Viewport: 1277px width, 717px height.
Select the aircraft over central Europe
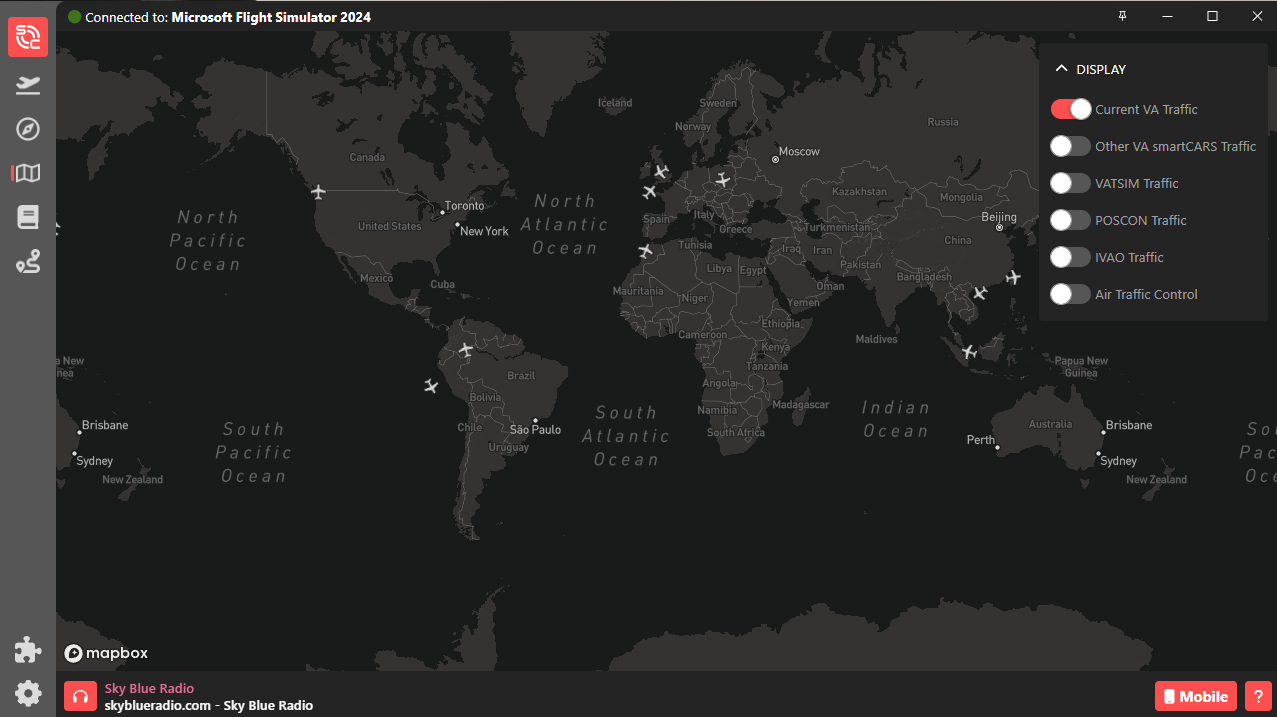pos(723,180)
